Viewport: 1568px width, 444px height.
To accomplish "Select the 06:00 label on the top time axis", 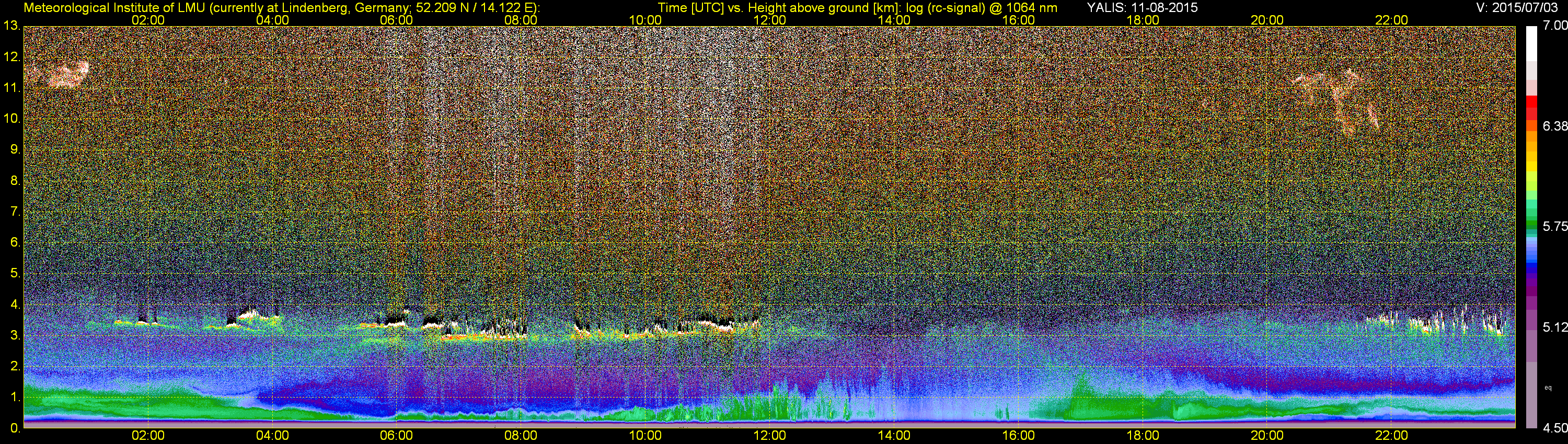I will click(x=396, y=20).
